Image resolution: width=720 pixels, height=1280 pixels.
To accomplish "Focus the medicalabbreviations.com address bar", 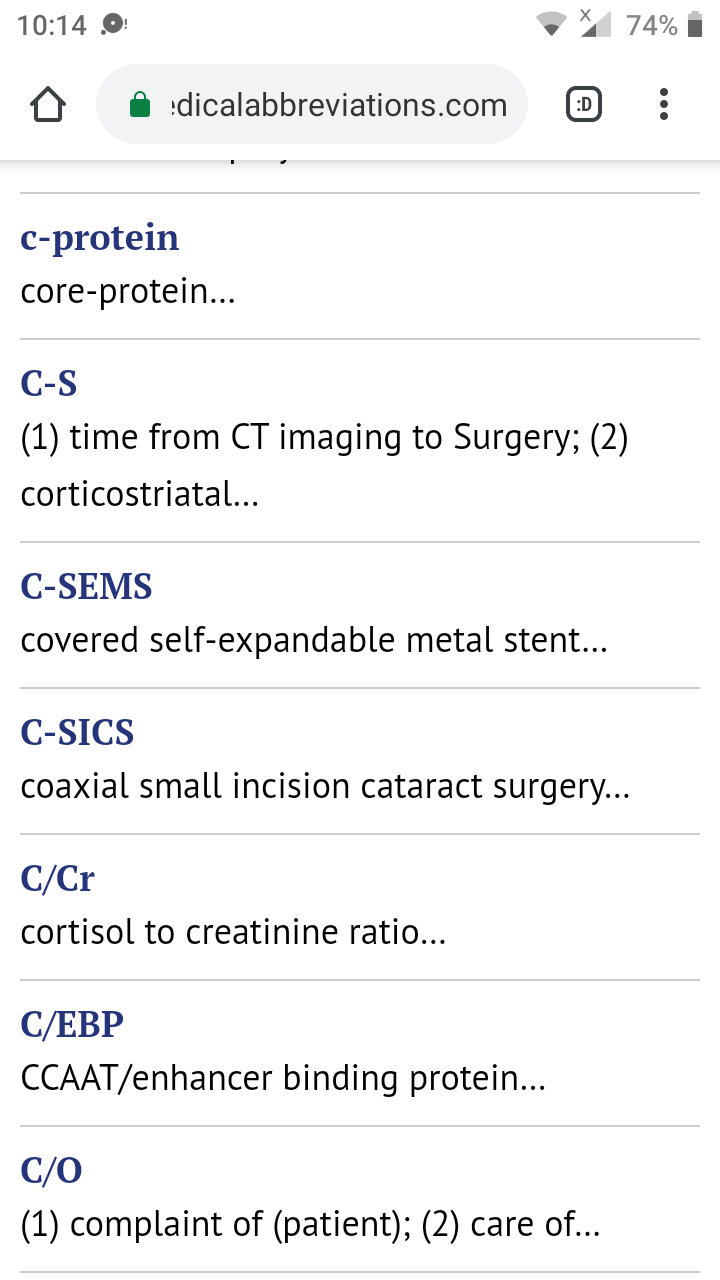I will pyautogui.click(x=330, y=105).
